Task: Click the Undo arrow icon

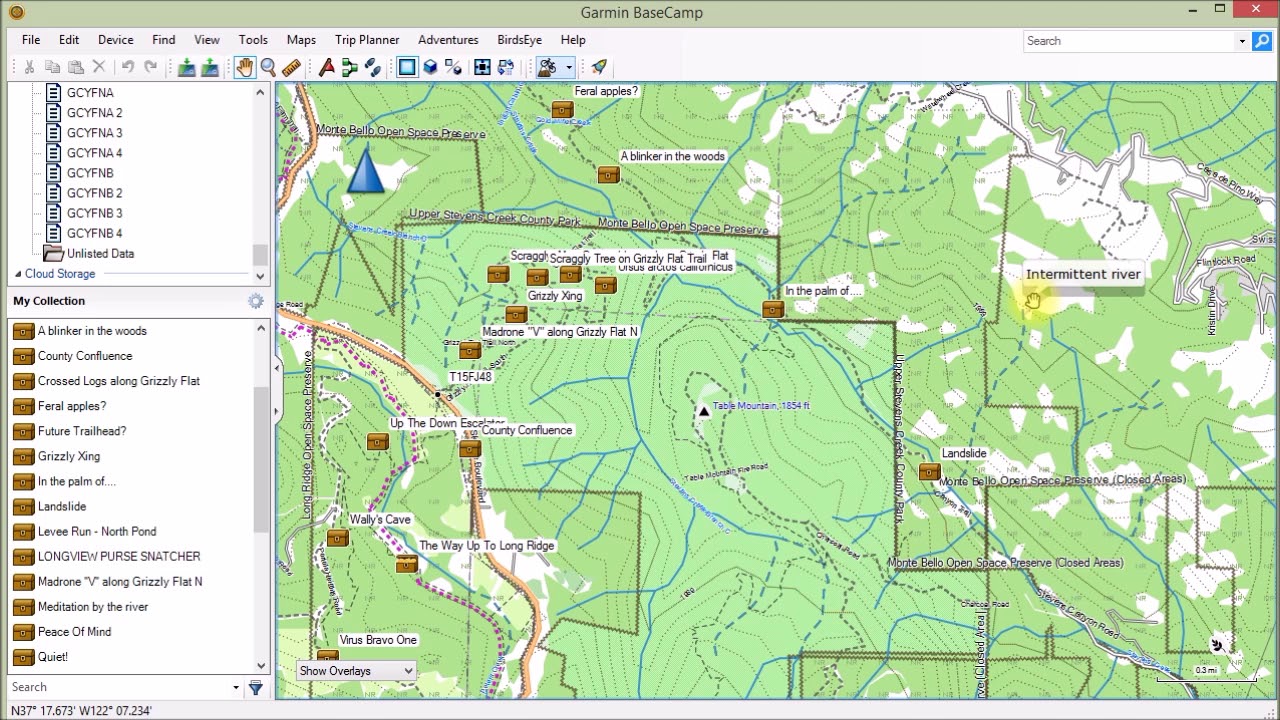Action: pyautogui.click(x=128, y=67)
